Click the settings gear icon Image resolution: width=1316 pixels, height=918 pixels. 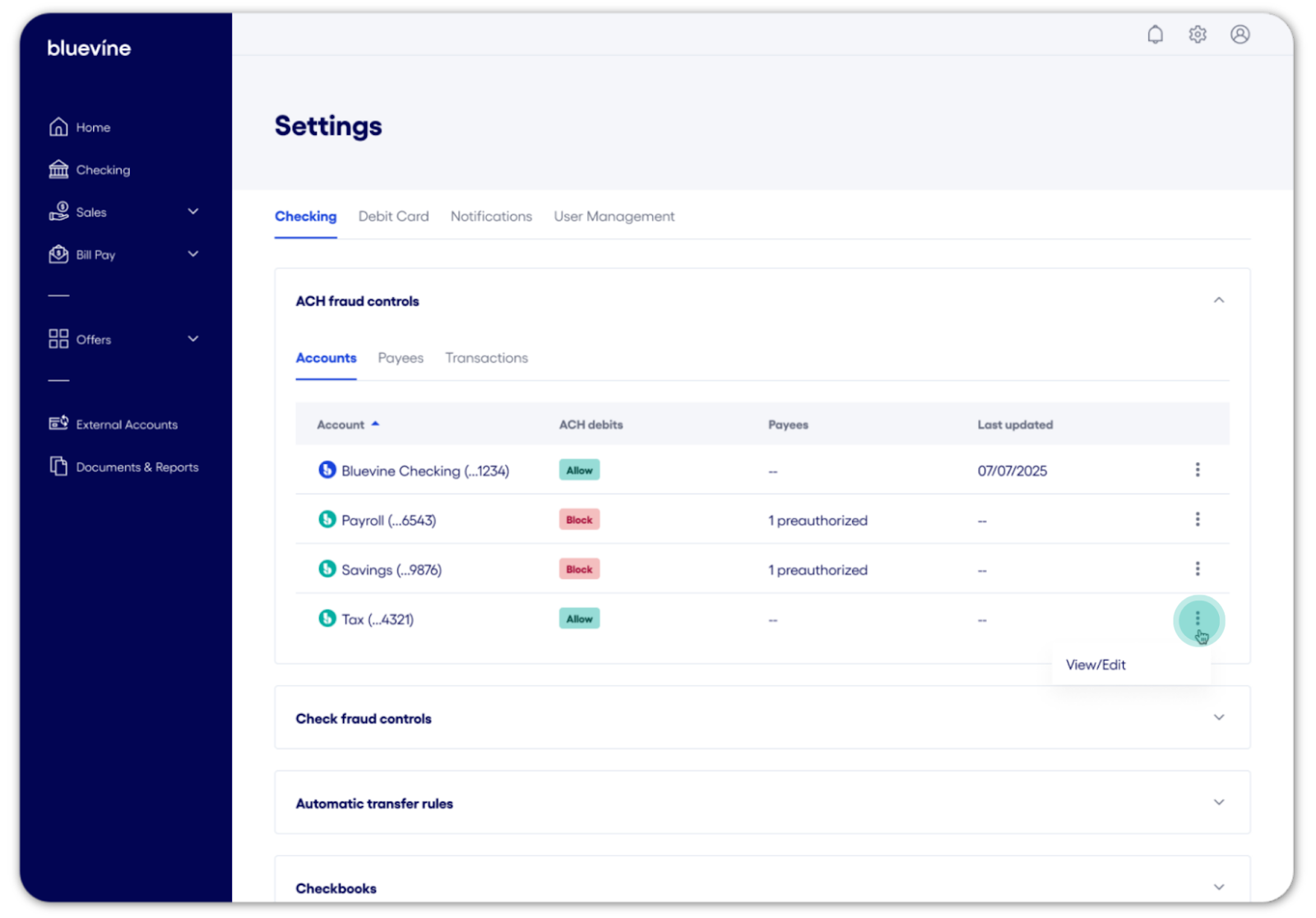(1197, 35)
